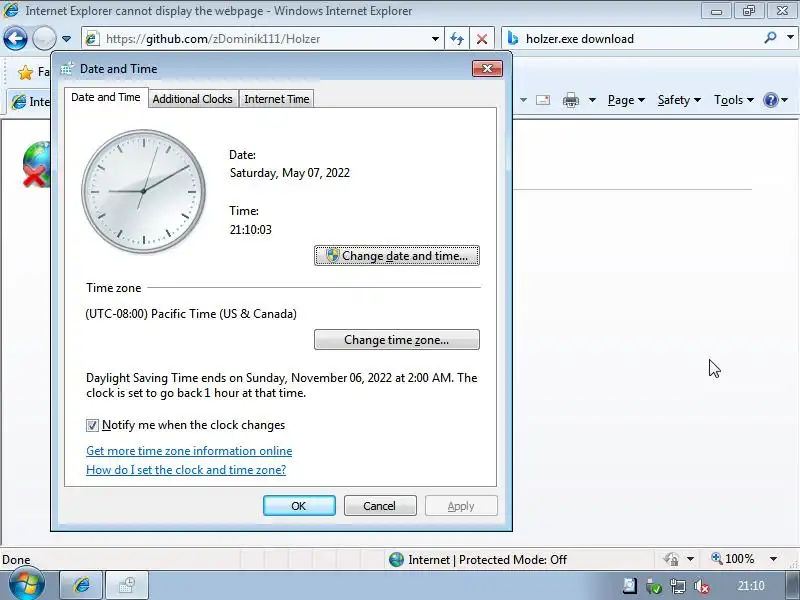This screenshot has width=800, height=600.
Task: Open the Safety menu
Action: pos(679,100)
